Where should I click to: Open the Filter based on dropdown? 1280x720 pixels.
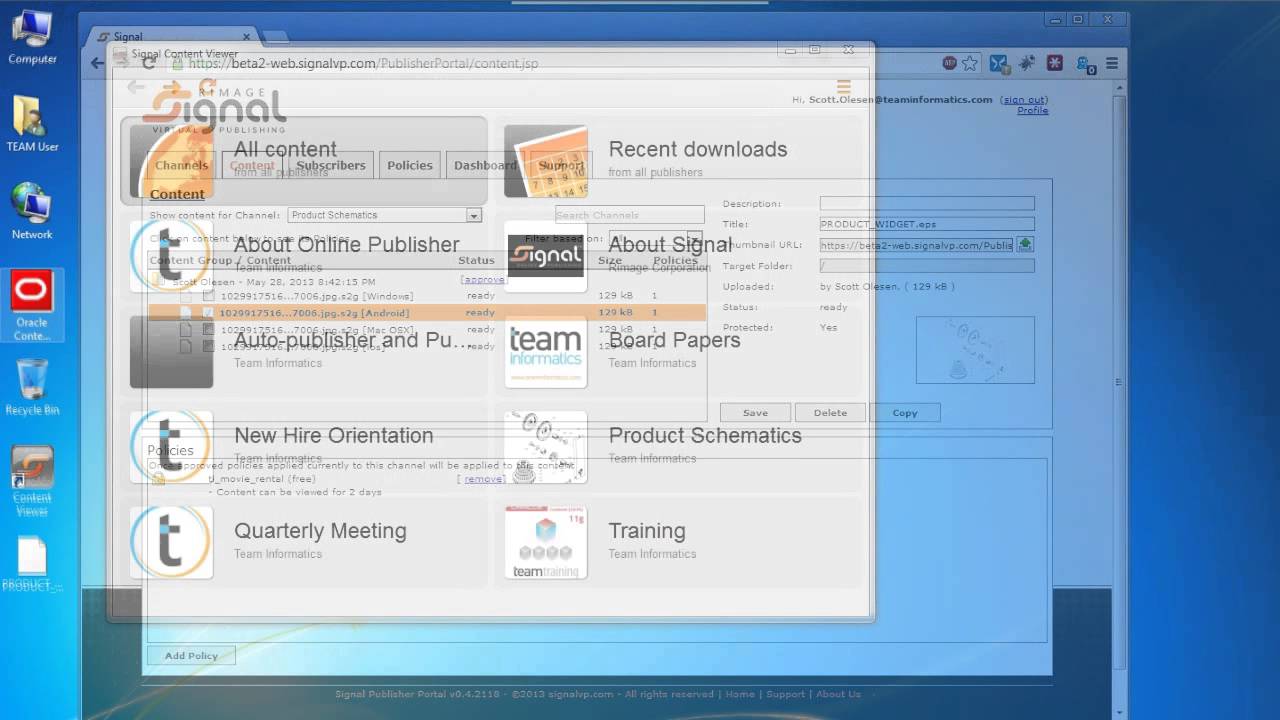655,239
